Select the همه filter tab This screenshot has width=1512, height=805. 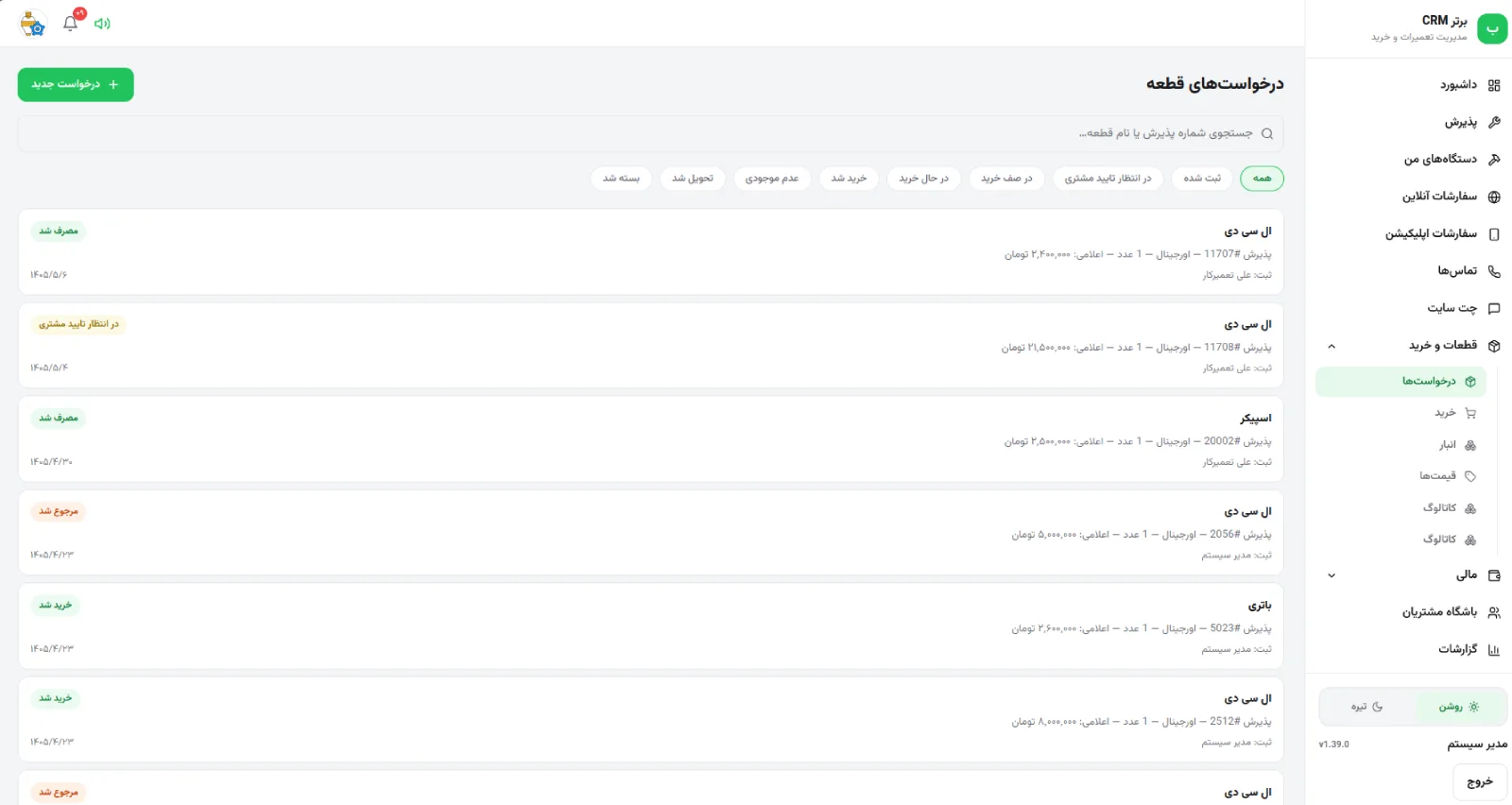1262,179
